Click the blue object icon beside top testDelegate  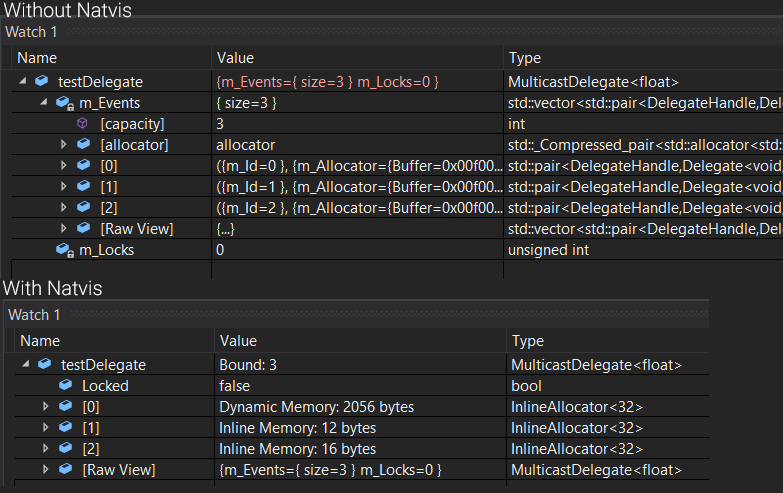(42, 80)
